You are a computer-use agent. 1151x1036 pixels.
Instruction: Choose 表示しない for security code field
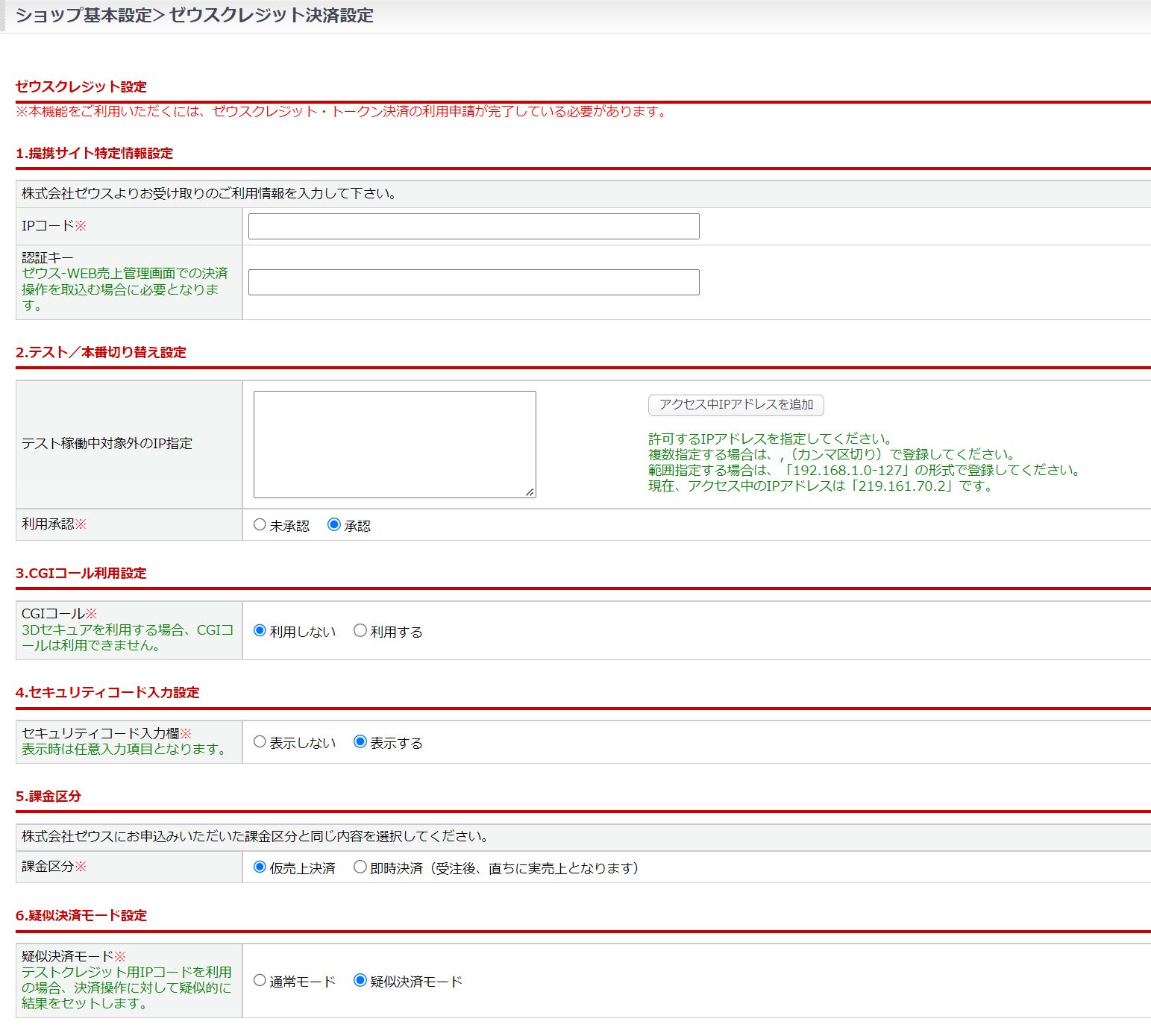pos(260,742)
